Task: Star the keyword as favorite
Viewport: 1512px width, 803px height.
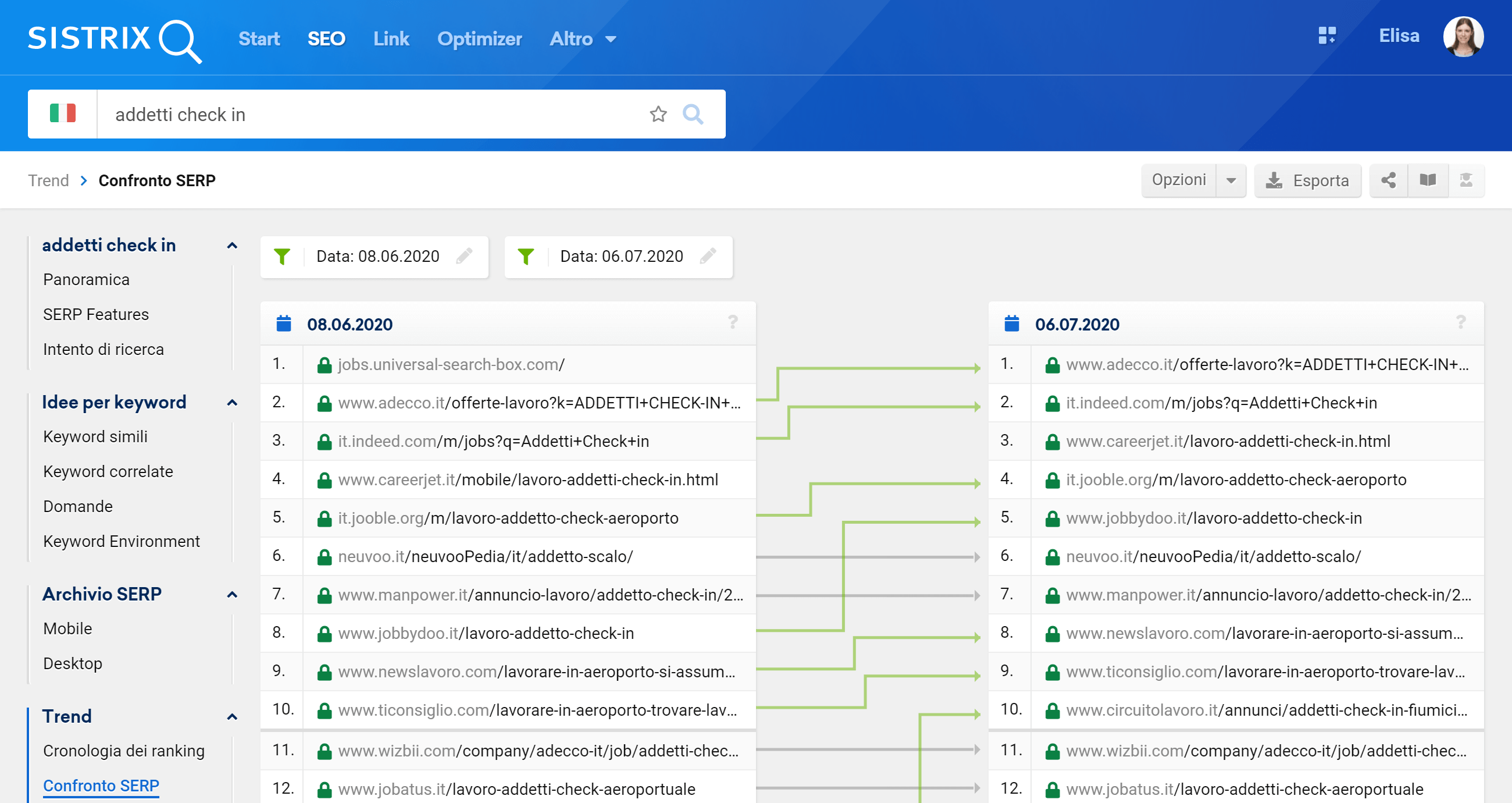Action: [658, 114]
